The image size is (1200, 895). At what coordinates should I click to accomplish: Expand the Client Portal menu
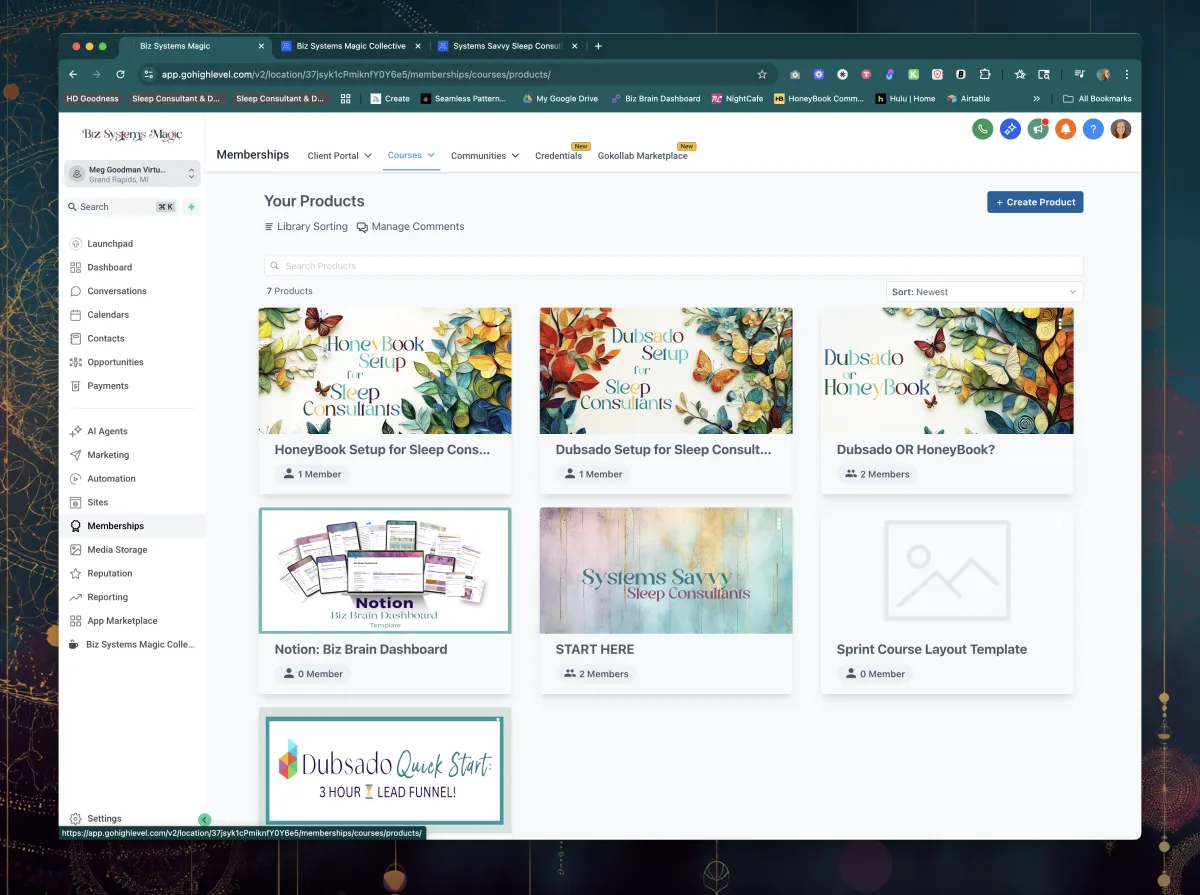point(340,155)
